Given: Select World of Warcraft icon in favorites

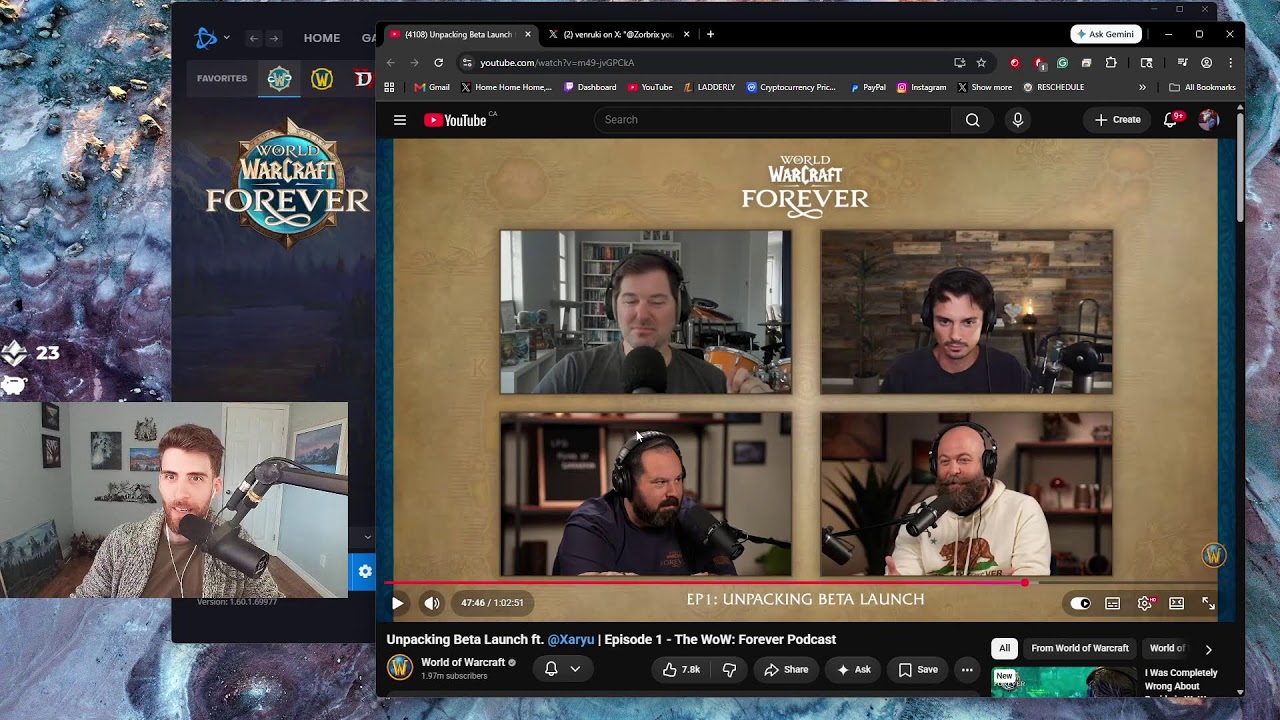Looking at the screenshot, I should (x=322, y=78).
